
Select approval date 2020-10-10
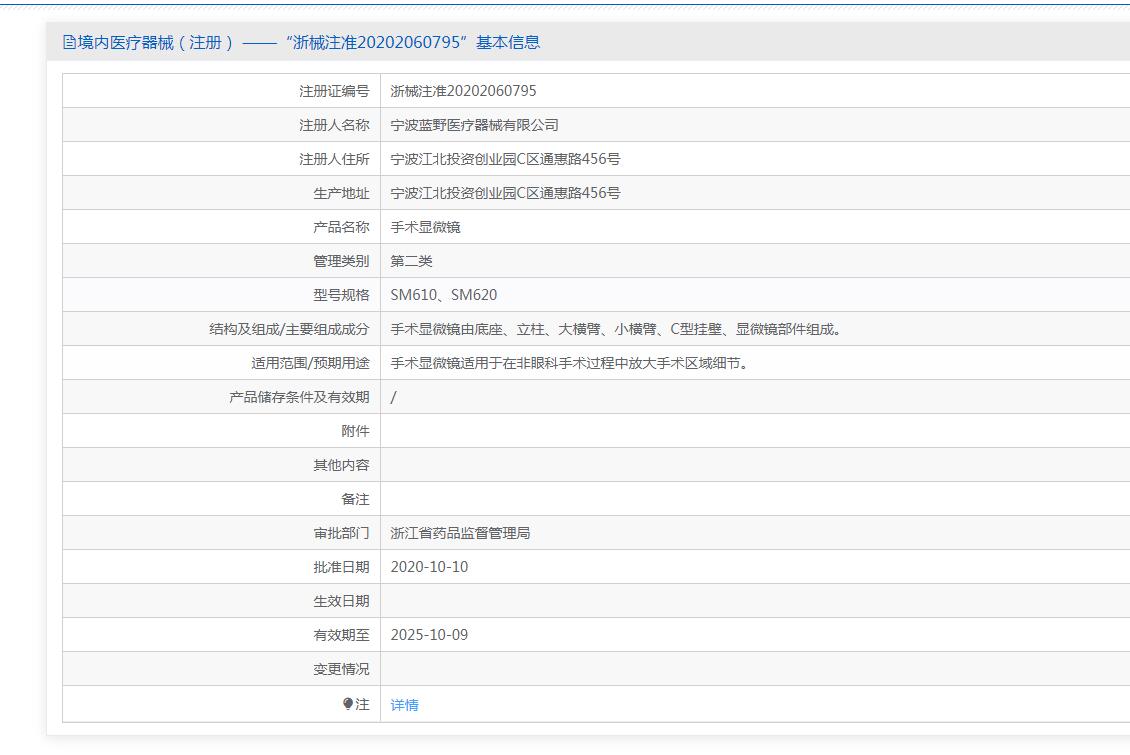tap(429, 567)
